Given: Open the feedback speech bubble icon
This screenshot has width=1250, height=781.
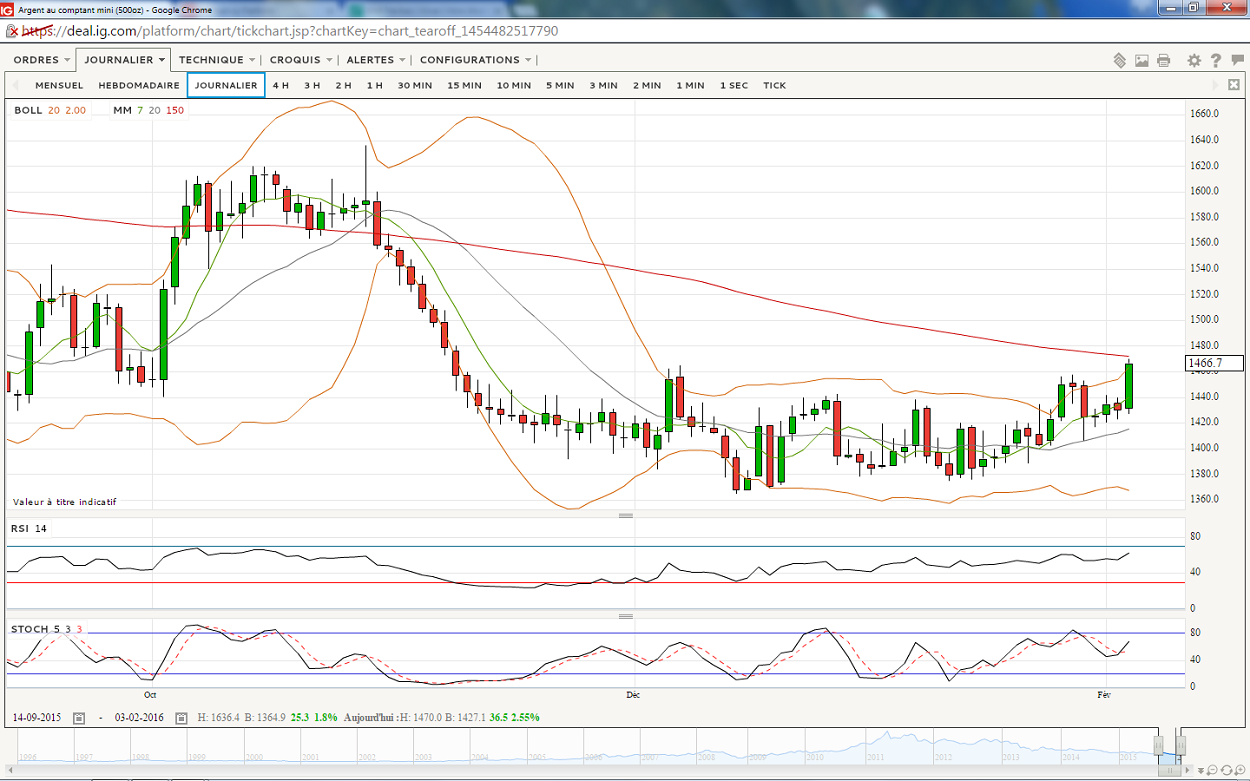Looking at the screenshot, I should coord(1236,61).
